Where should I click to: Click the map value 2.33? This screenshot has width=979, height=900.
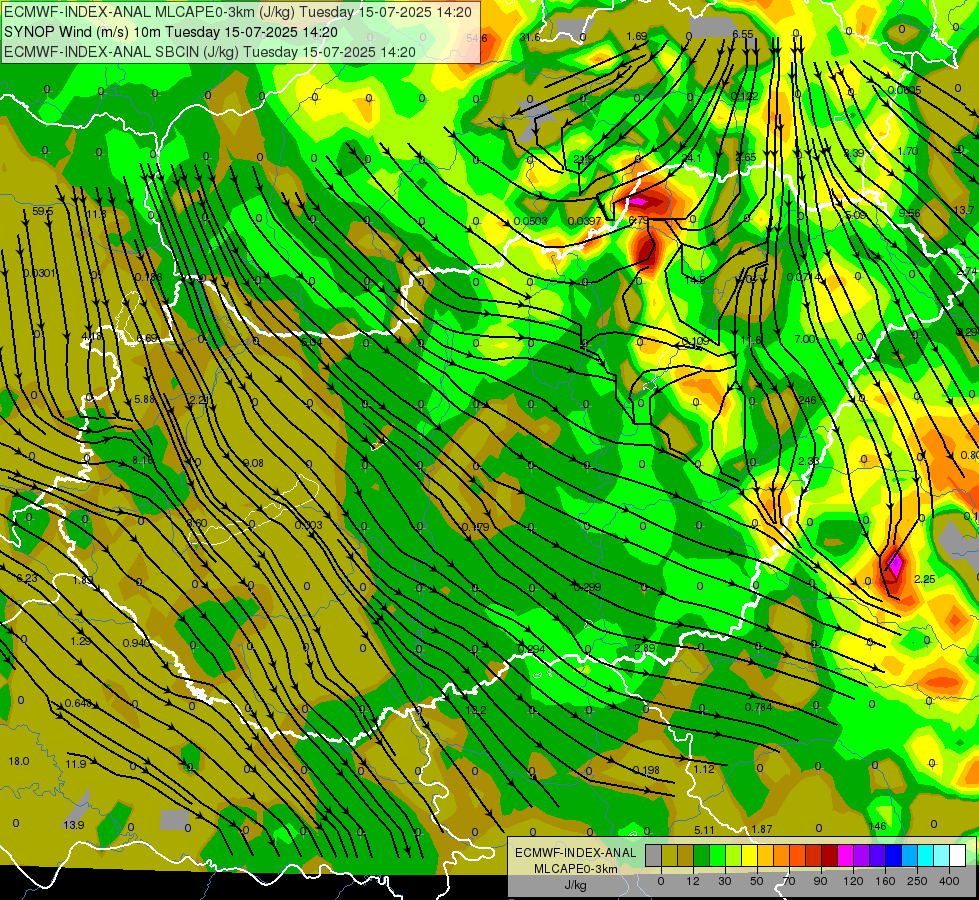coord(809,461)
